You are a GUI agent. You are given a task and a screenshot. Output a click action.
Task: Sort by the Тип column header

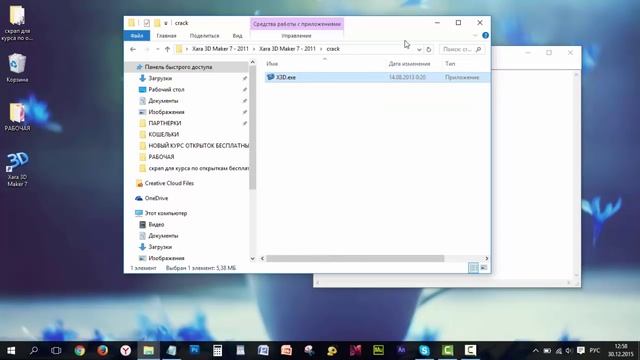[450, 64]
